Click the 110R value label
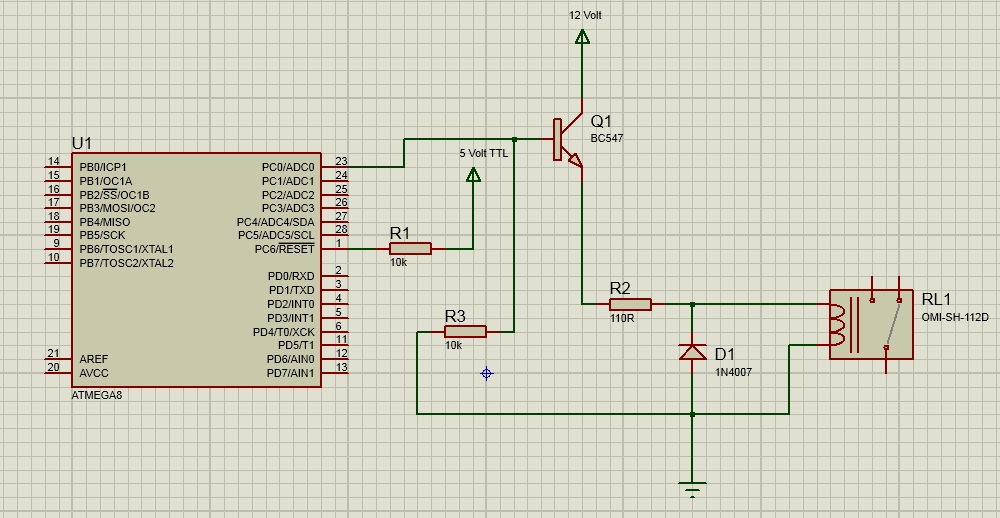 622,318
